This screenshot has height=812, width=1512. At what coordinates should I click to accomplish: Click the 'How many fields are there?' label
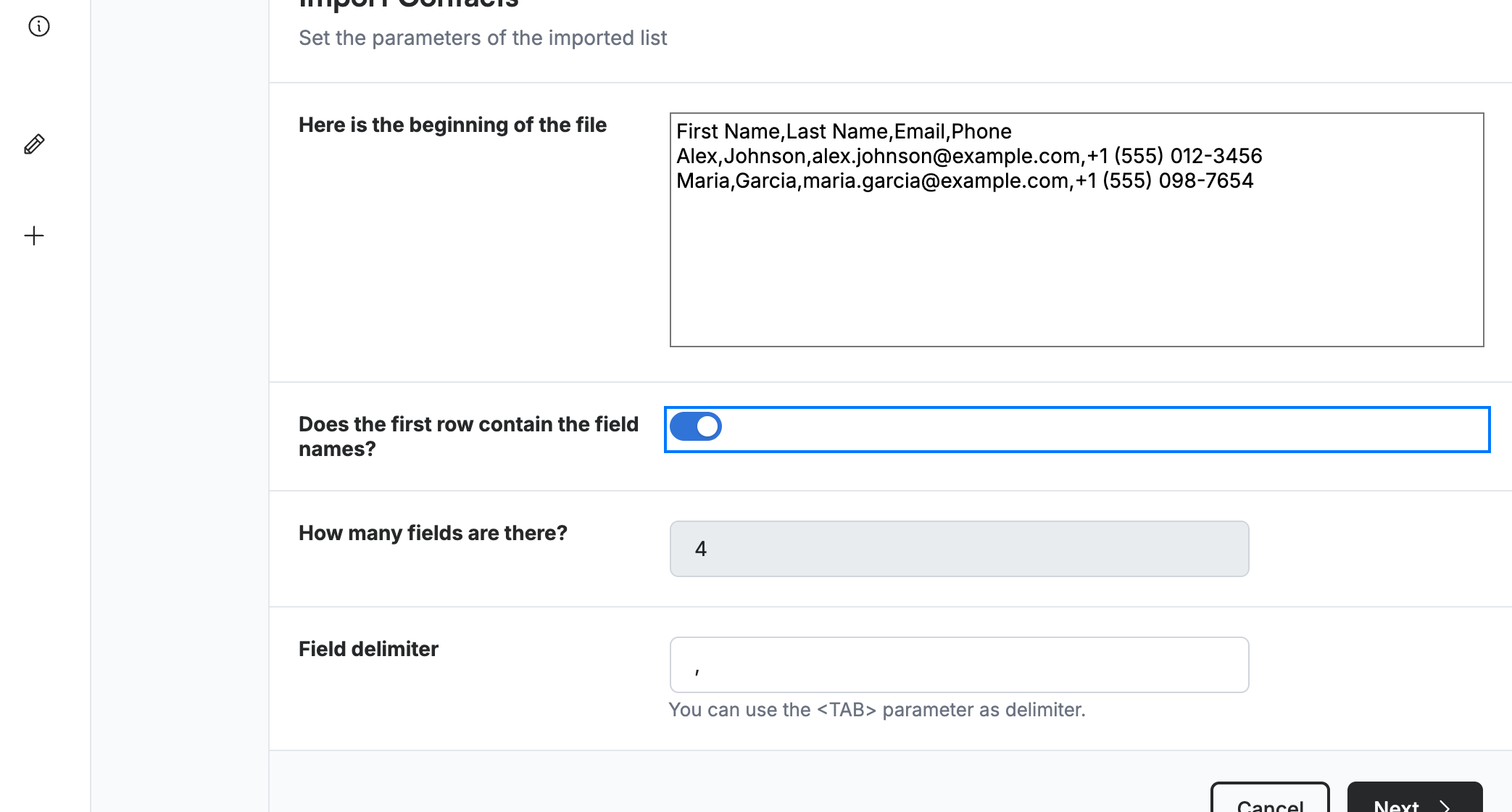(433, 533)
